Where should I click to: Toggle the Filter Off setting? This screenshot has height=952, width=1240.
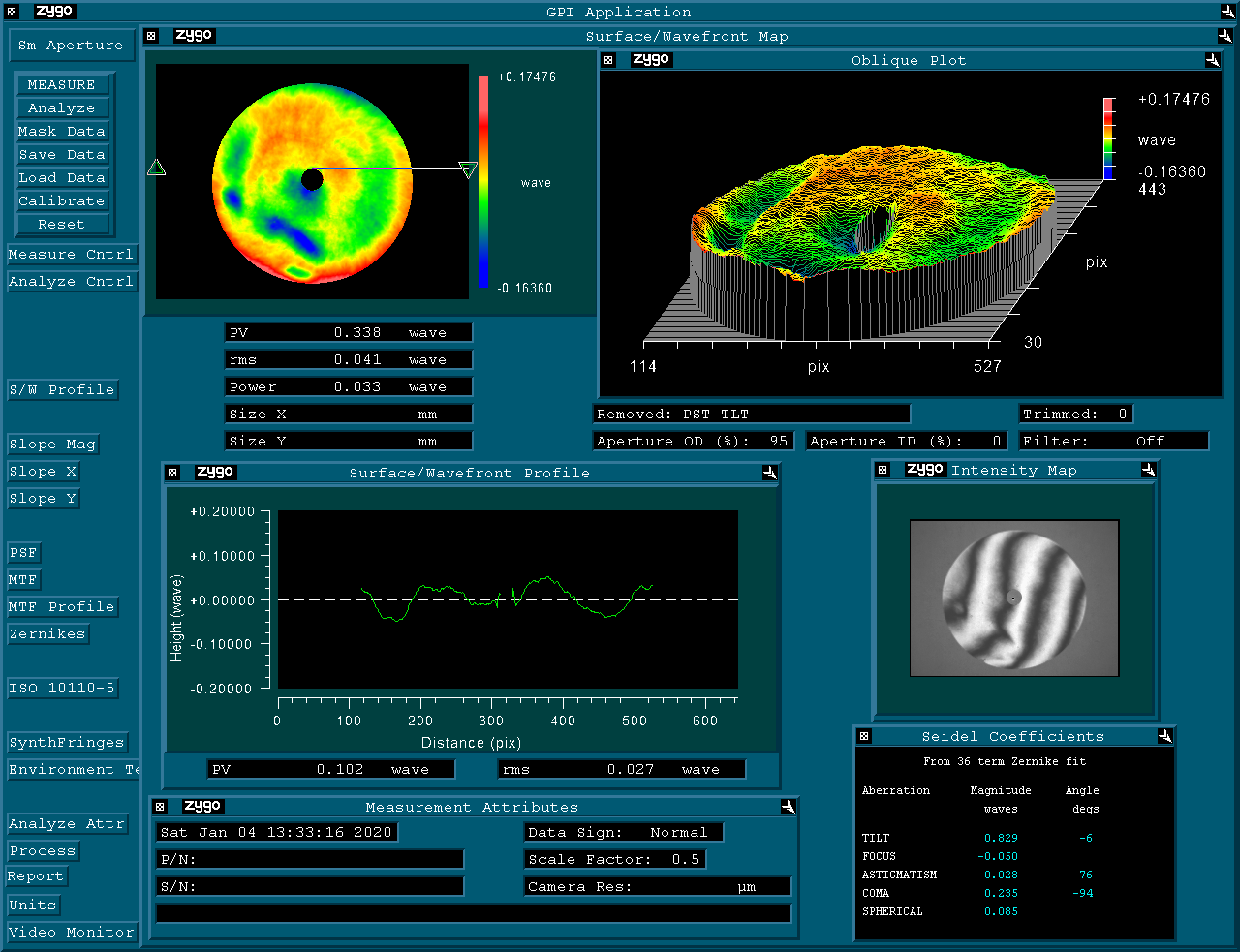[x=1113, y=441]
